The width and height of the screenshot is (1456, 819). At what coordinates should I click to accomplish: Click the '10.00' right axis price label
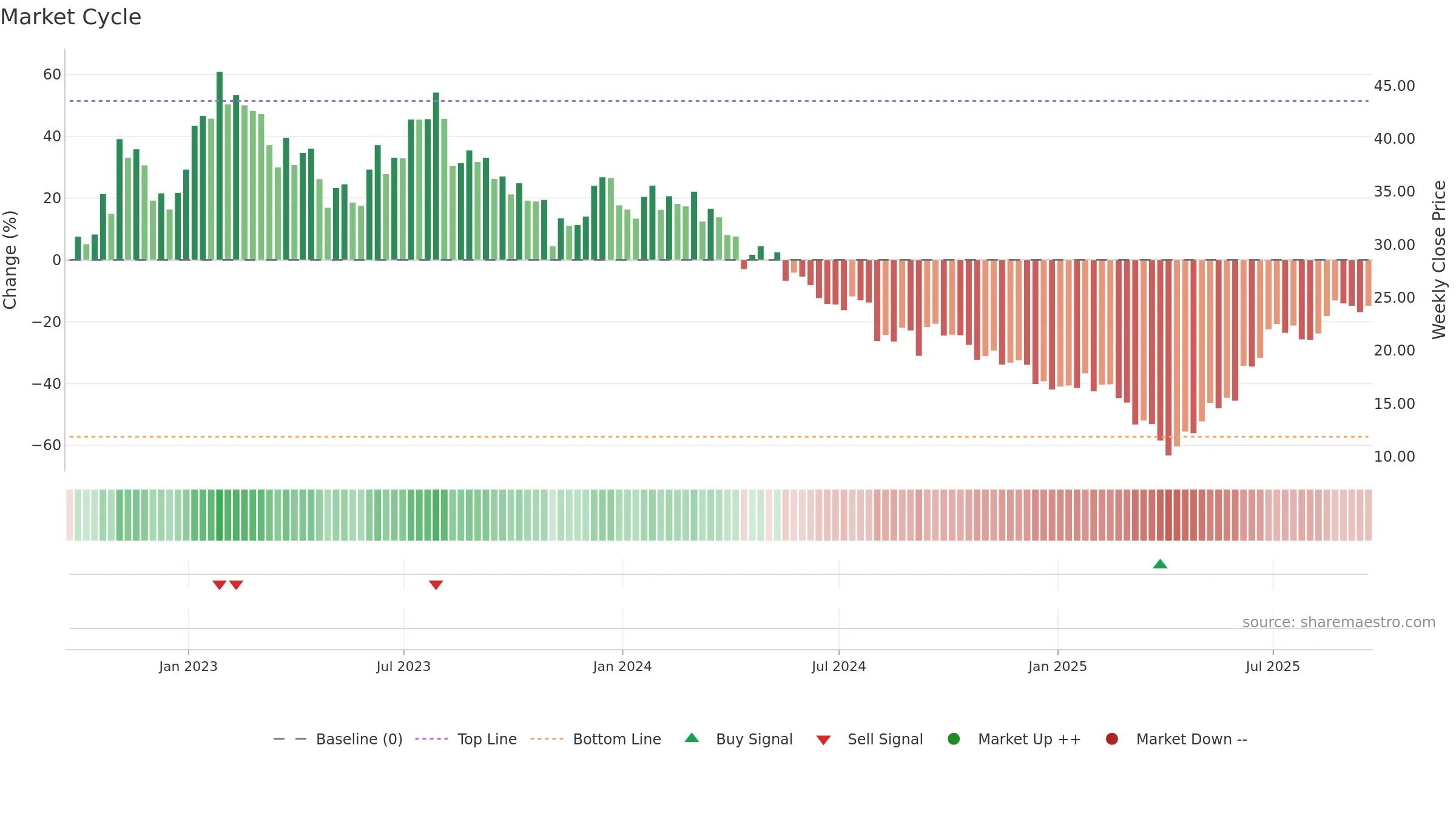tap(1394, 457)
